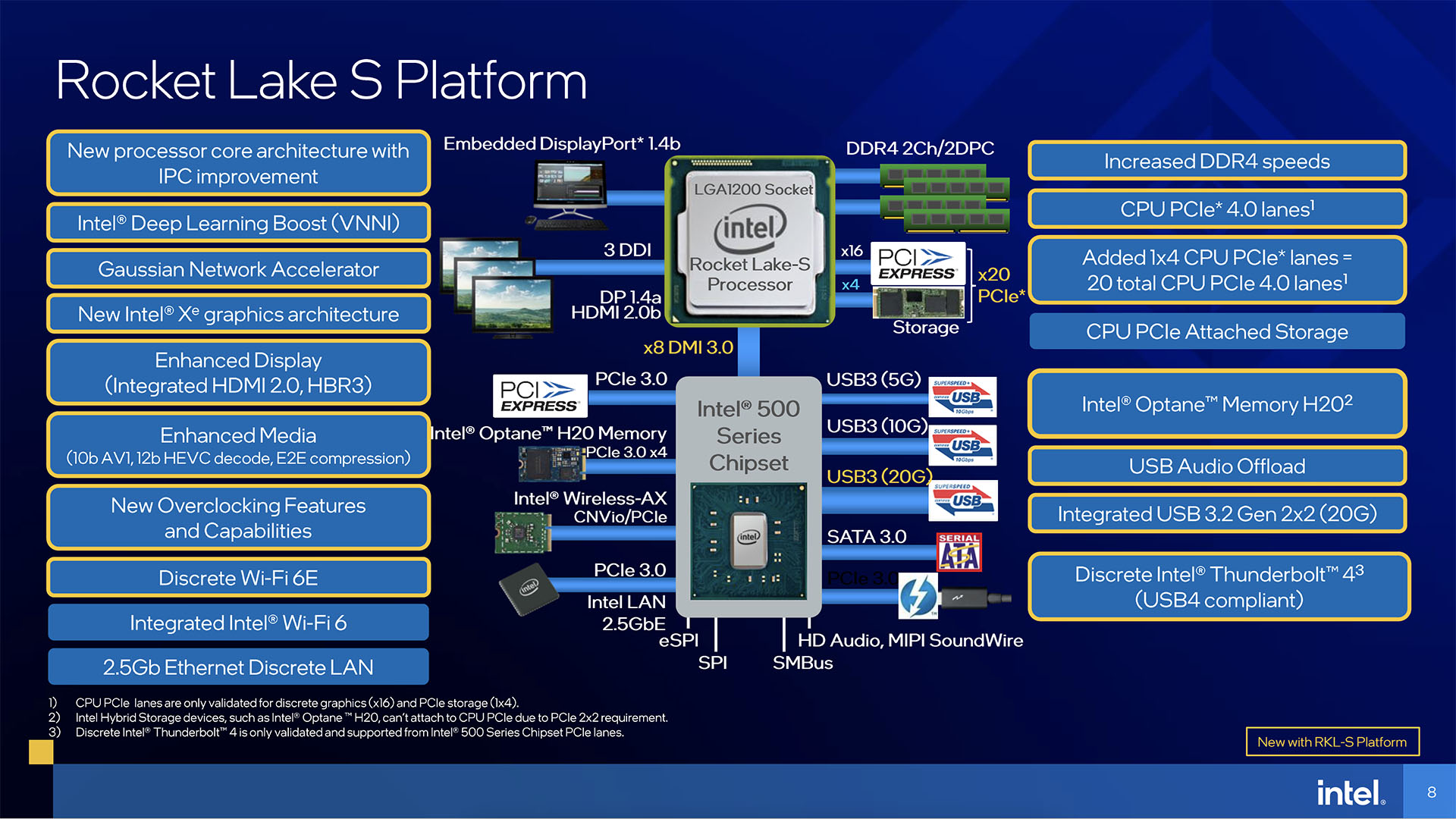Click the Rocket Lake-S Processor chip
The height and width of the screenshot is (819, 1456).
pos(750,241)
